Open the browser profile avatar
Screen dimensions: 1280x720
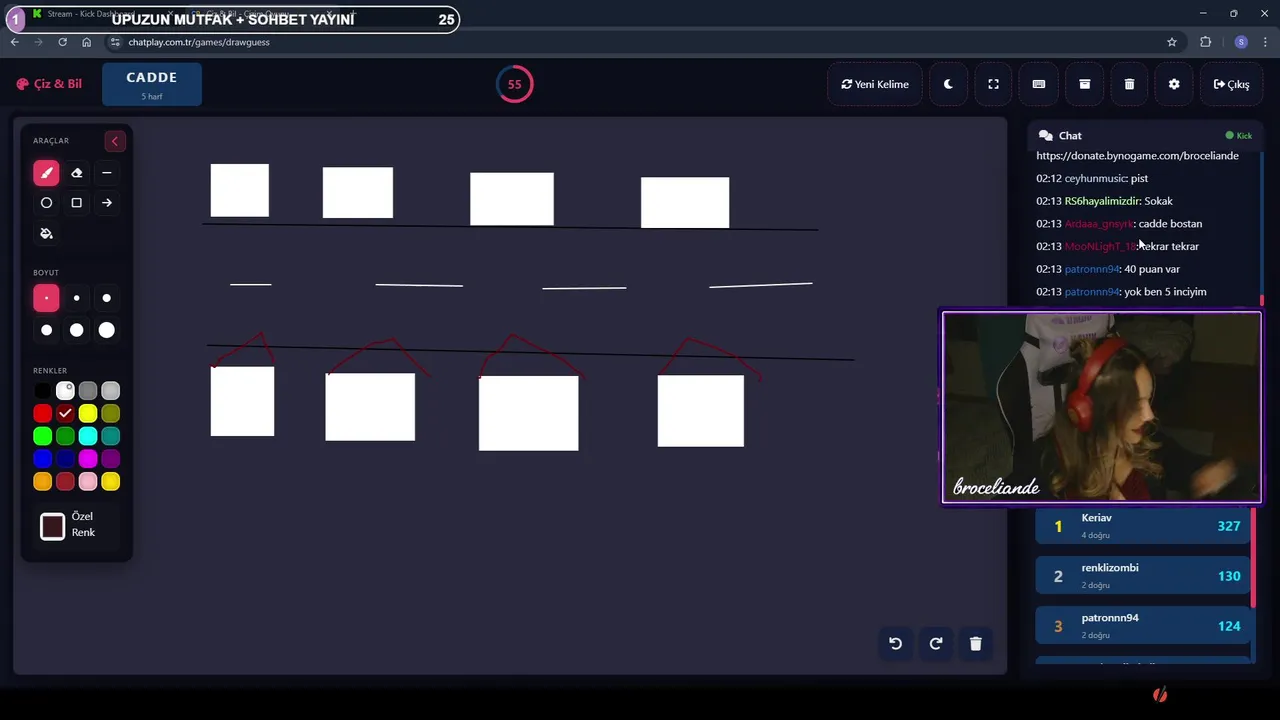[1241, 42]
